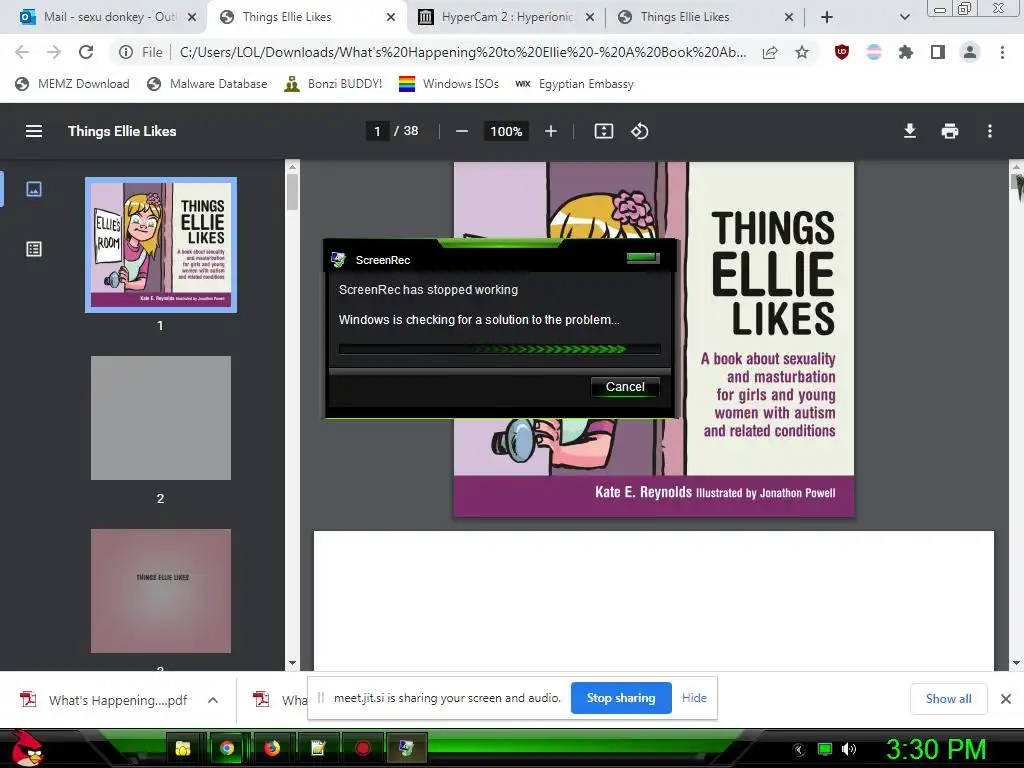
Task: Open the Angry Birds start button
Action: tap(27, 748)
